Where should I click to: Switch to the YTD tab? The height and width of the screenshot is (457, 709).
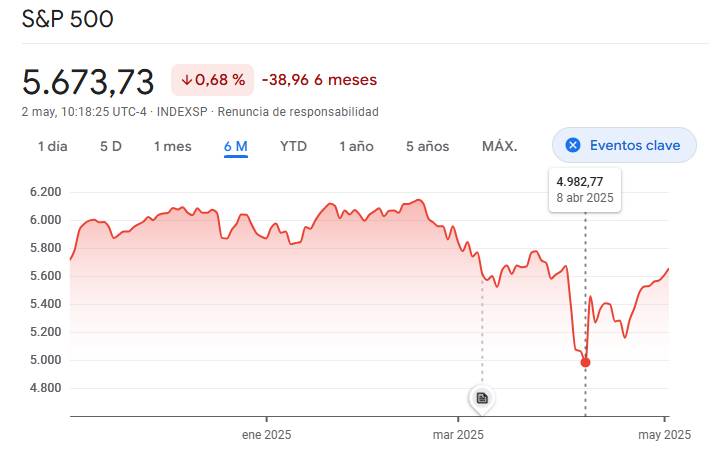pyautogui.click(x=293, y=147)
